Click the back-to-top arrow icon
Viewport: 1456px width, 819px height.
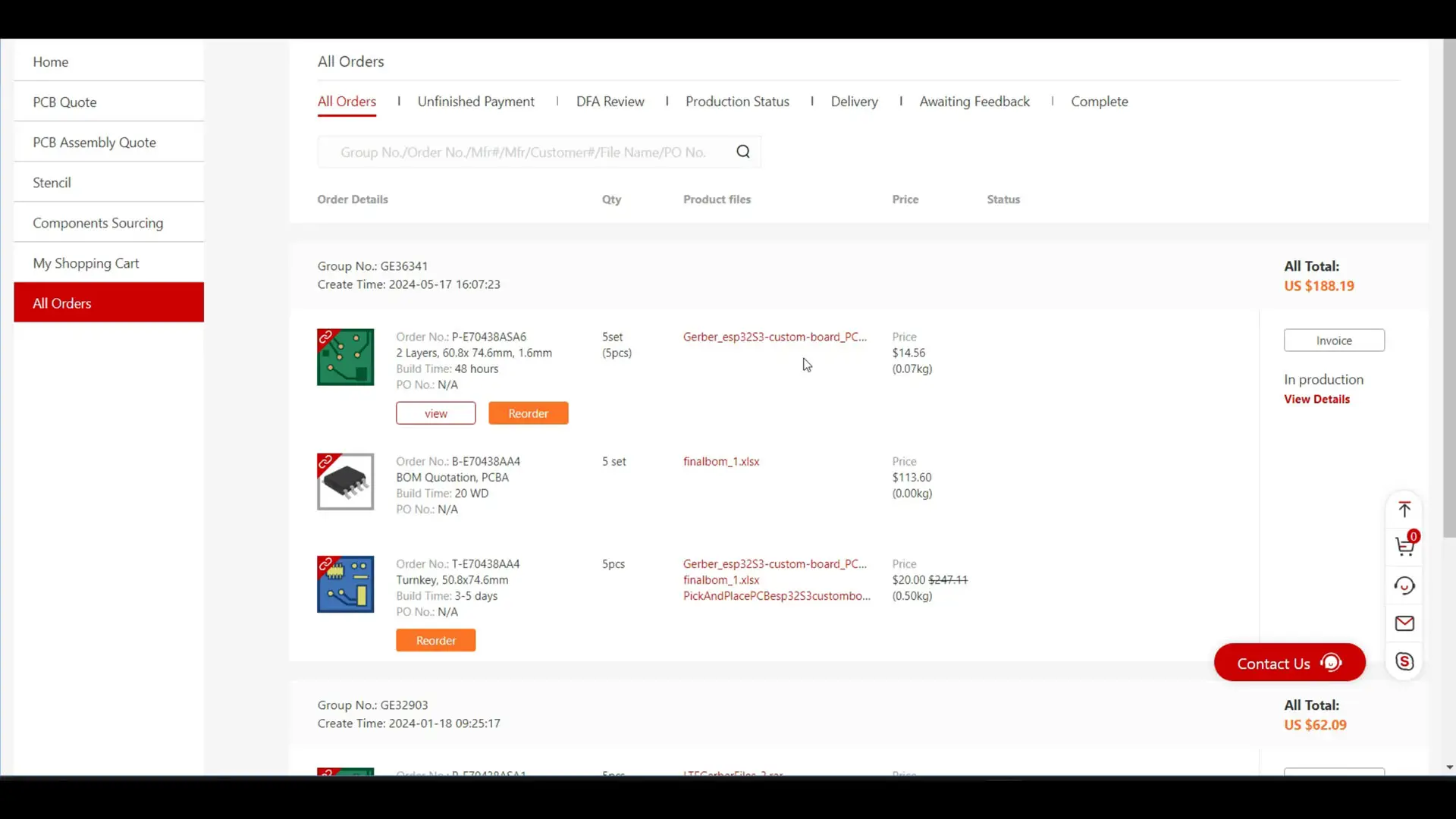[x=1404, y=509]
